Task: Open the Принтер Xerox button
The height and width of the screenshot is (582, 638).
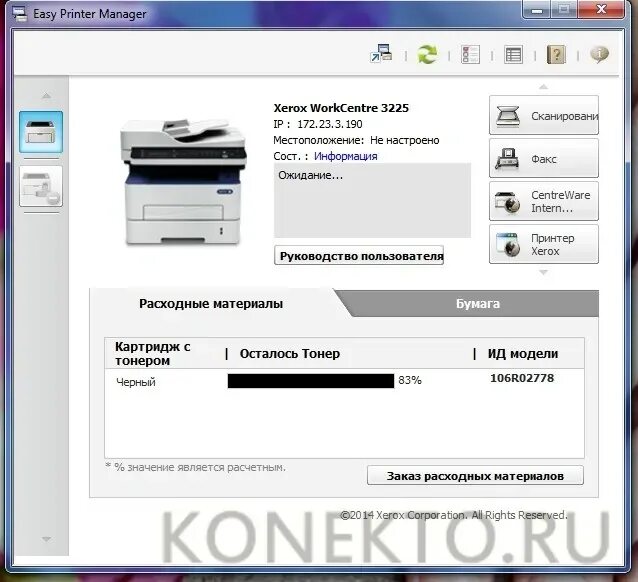Action: pos(544,244)
